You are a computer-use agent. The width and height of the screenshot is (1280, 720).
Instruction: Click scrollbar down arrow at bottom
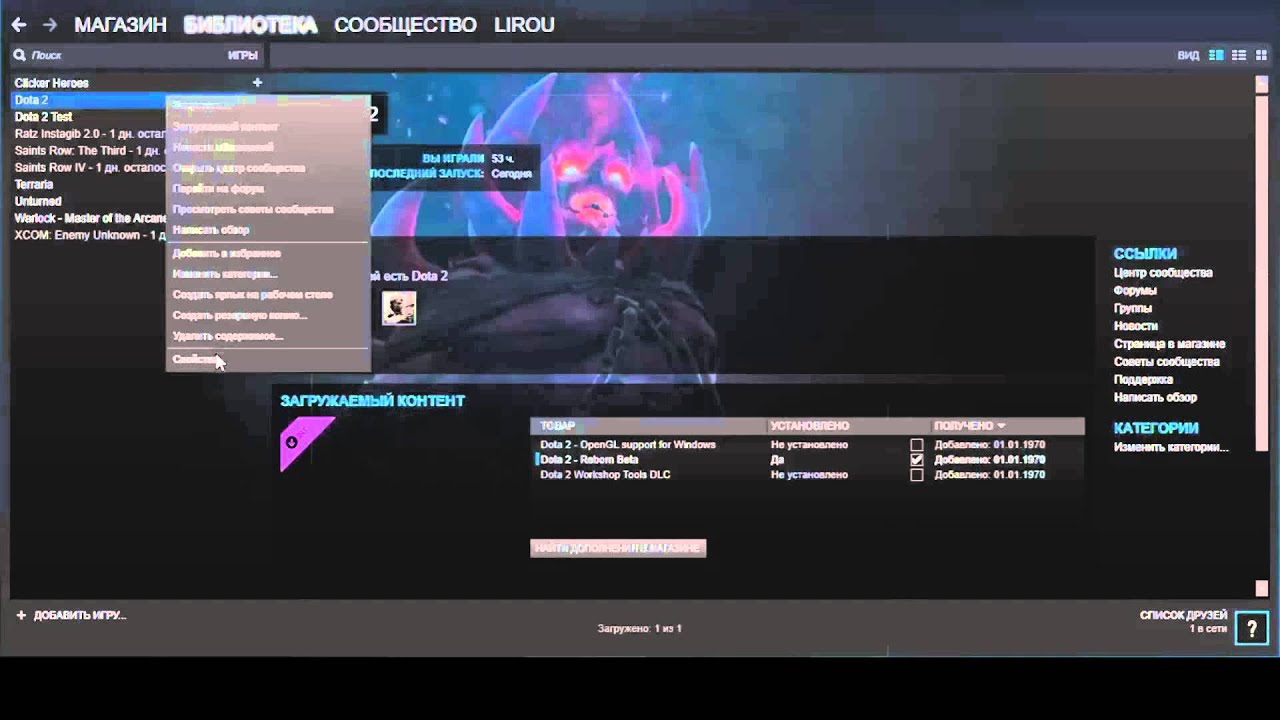coord(1262,589)
